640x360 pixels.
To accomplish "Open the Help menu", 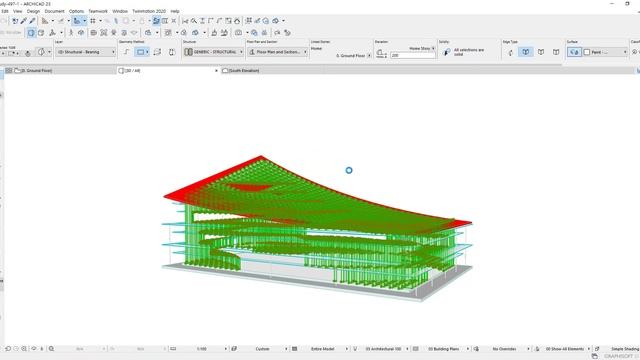I will point(175,11).
